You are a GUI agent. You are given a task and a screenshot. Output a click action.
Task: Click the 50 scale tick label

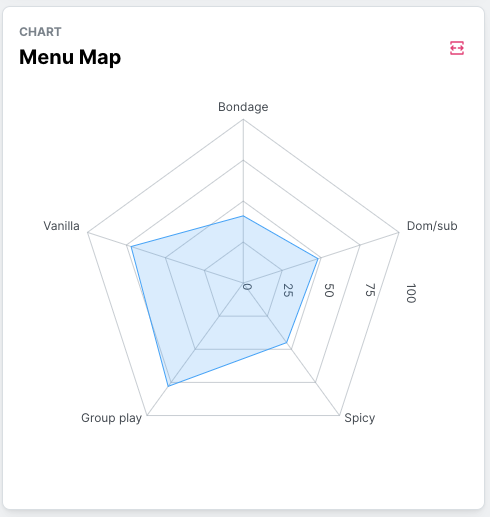click(329, 290)
